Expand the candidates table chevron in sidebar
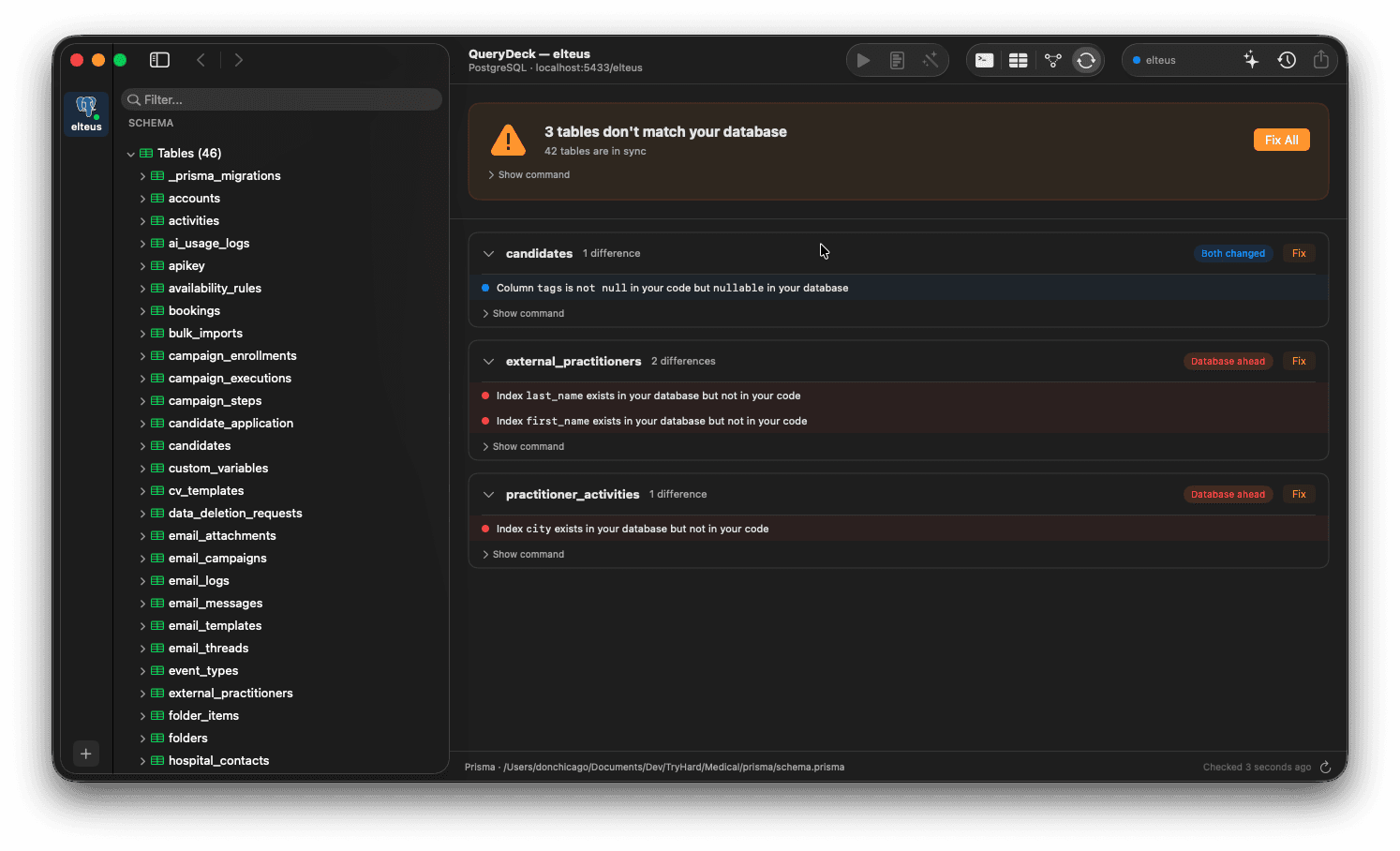The image size is (1400, 851). (x=142, y=446)
